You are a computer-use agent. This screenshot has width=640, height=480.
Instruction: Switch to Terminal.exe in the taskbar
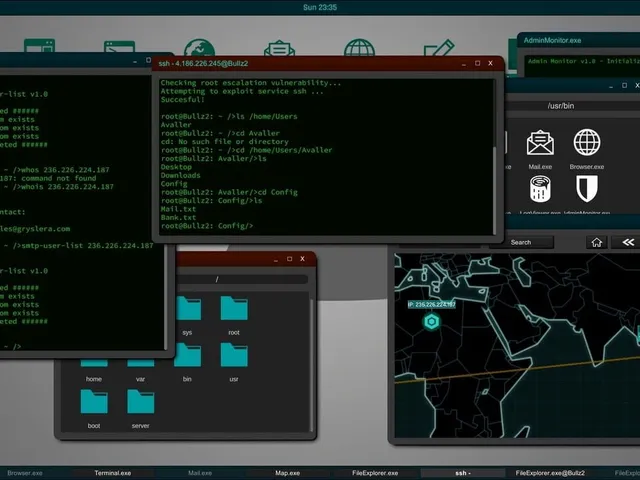pyautogui.click(x=113, y=473)
